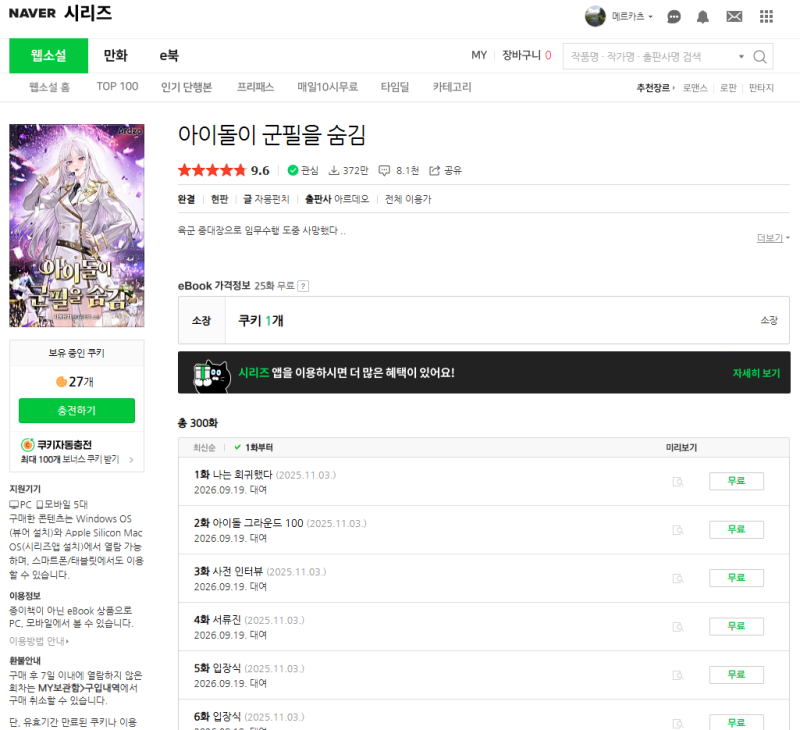This screenshot has width=800, height=730.
Task: Click 무료 button for 1화
Action: (x=736, y=481)
